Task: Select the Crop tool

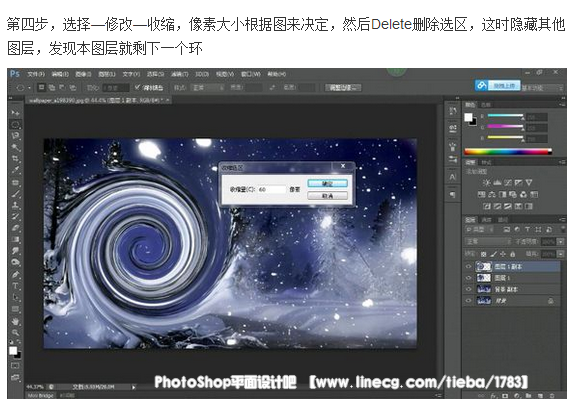Action: click(x=15, y=159)
